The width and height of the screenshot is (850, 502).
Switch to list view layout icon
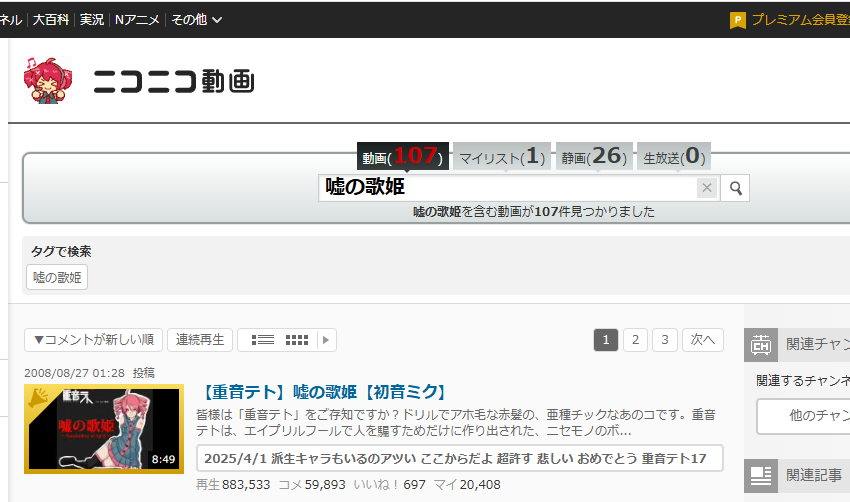coord(263,340)
